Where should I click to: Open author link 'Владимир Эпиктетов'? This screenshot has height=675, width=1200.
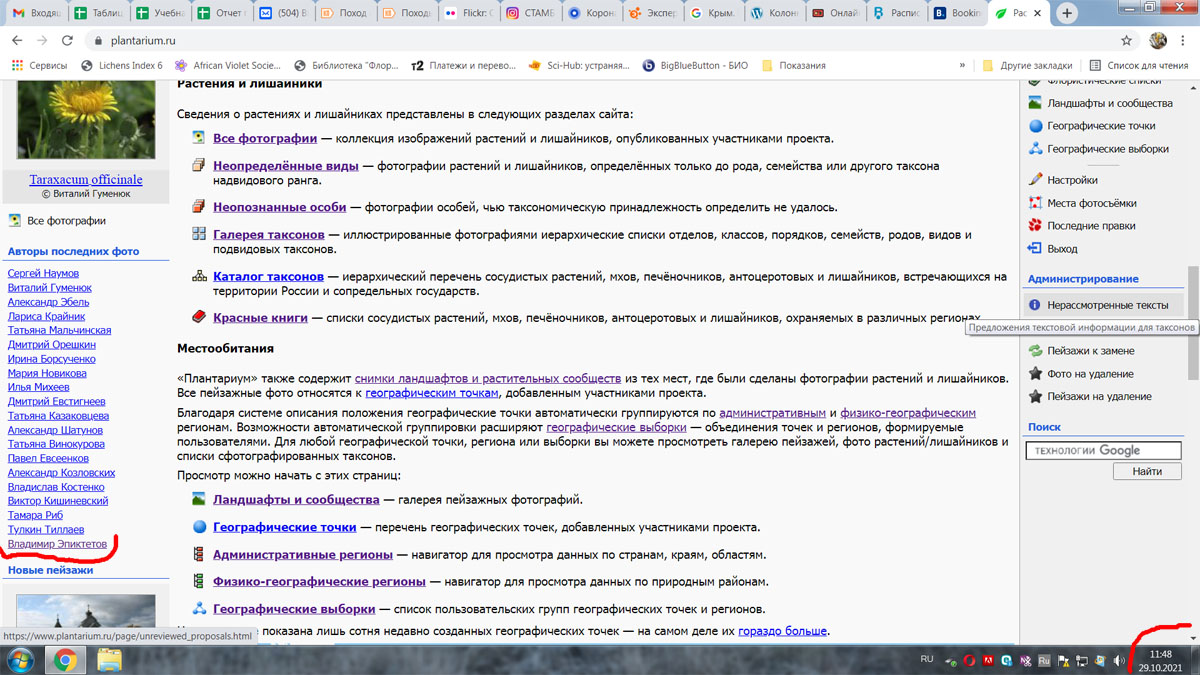tap(57, 544)
